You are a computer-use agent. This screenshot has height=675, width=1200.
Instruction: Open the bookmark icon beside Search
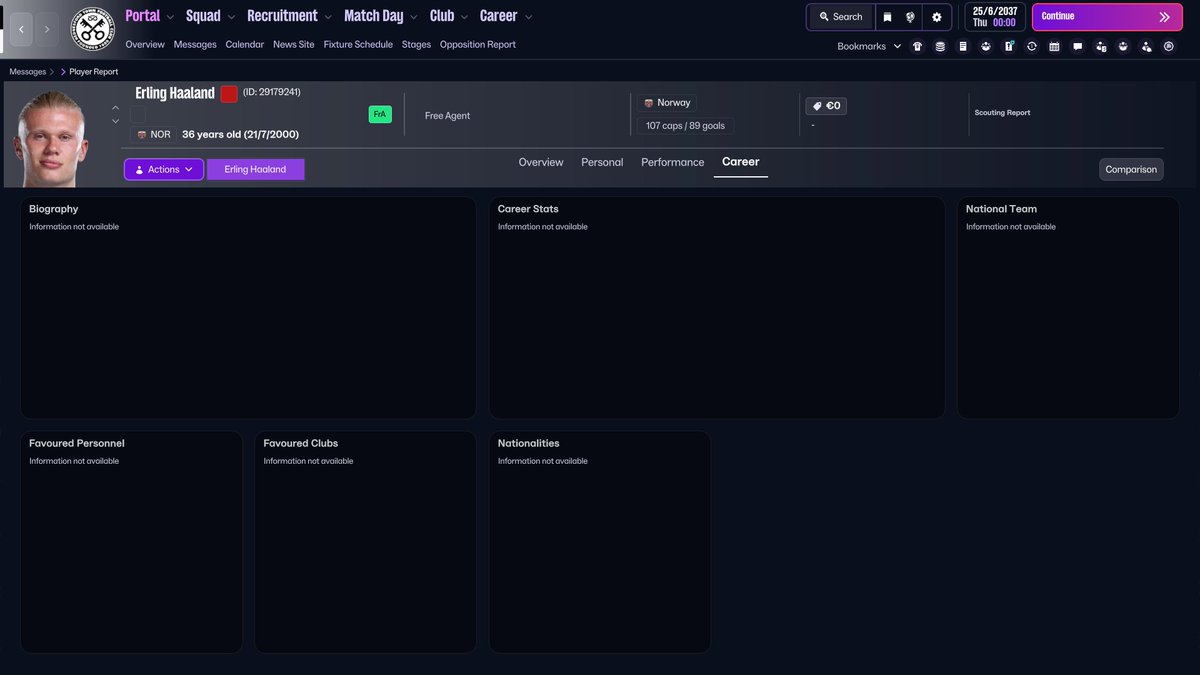click(887, 17)
